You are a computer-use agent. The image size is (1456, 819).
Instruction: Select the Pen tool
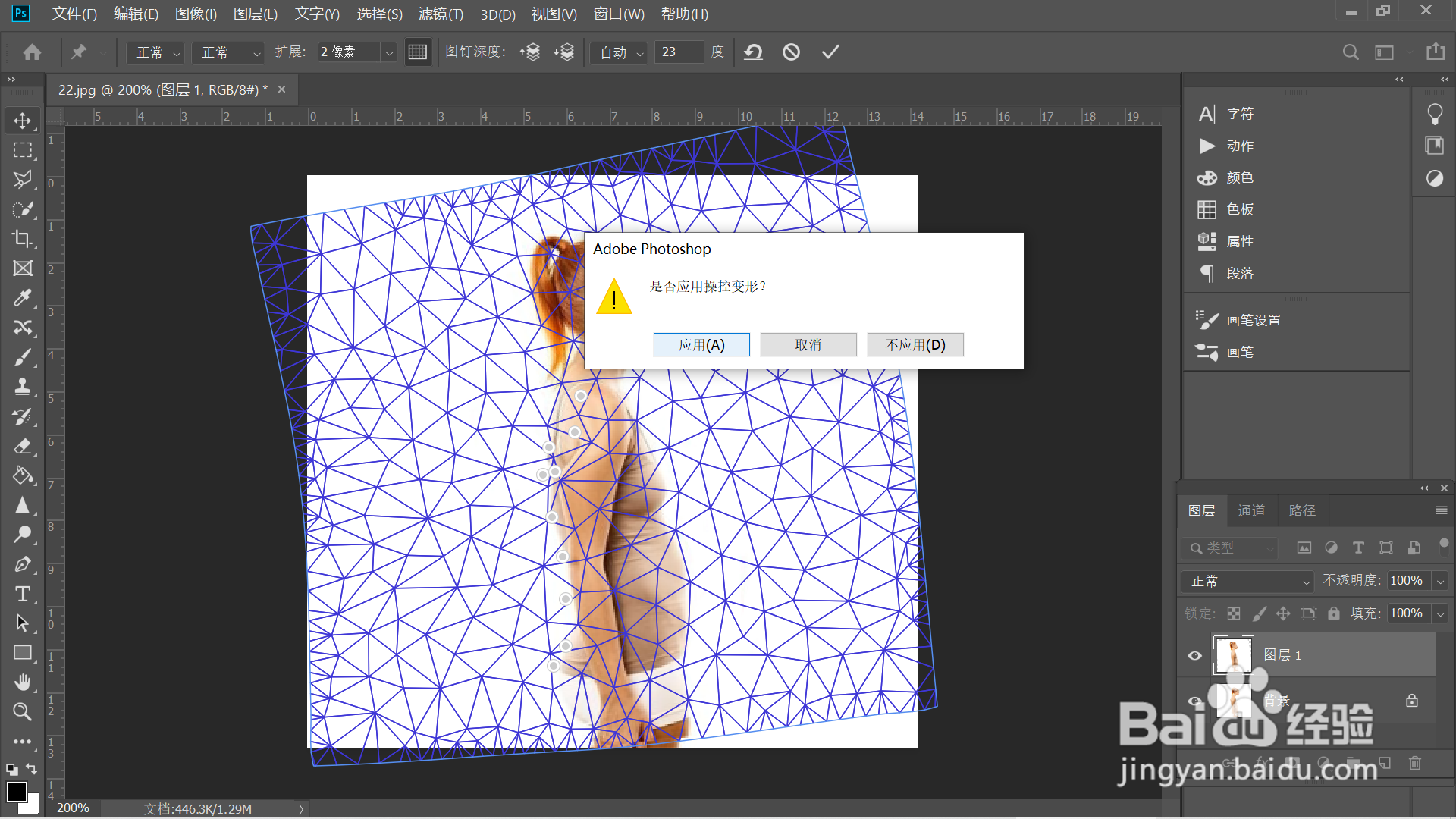23,564
